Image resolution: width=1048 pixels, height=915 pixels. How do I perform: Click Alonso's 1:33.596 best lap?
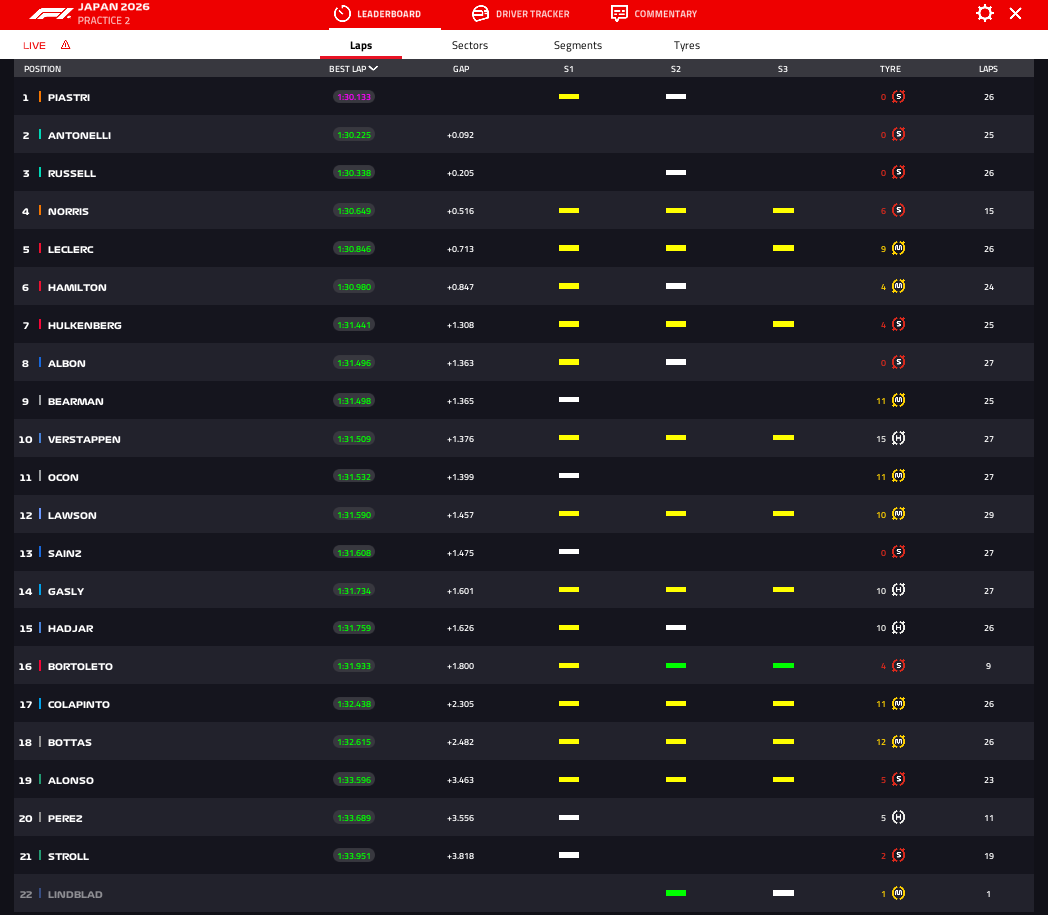coord(354,780)
